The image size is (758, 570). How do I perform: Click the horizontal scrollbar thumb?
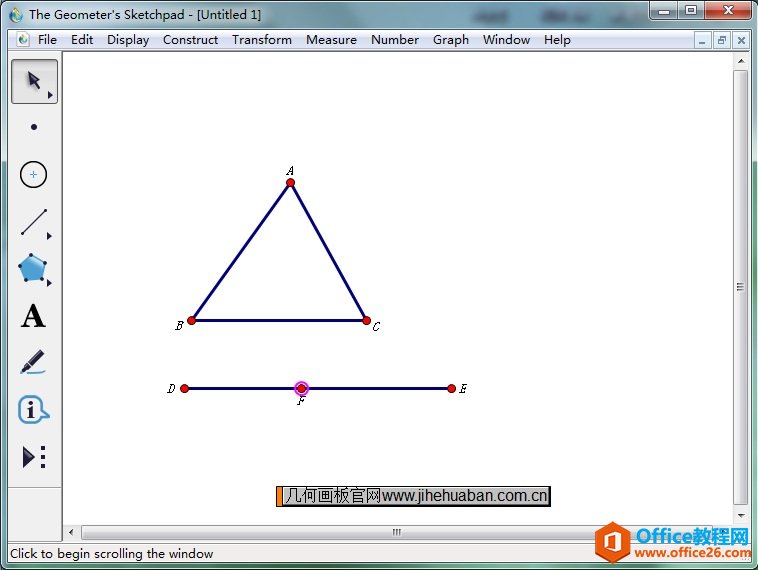(396, 532)
